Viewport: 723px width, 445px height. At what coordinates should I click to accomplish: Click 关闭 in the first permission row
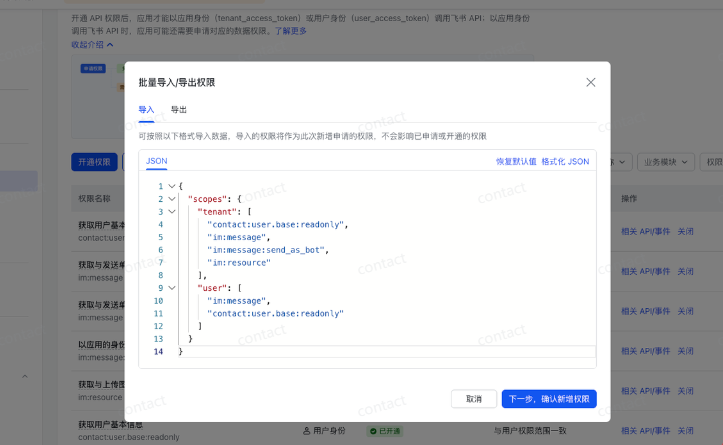[685, 231]
